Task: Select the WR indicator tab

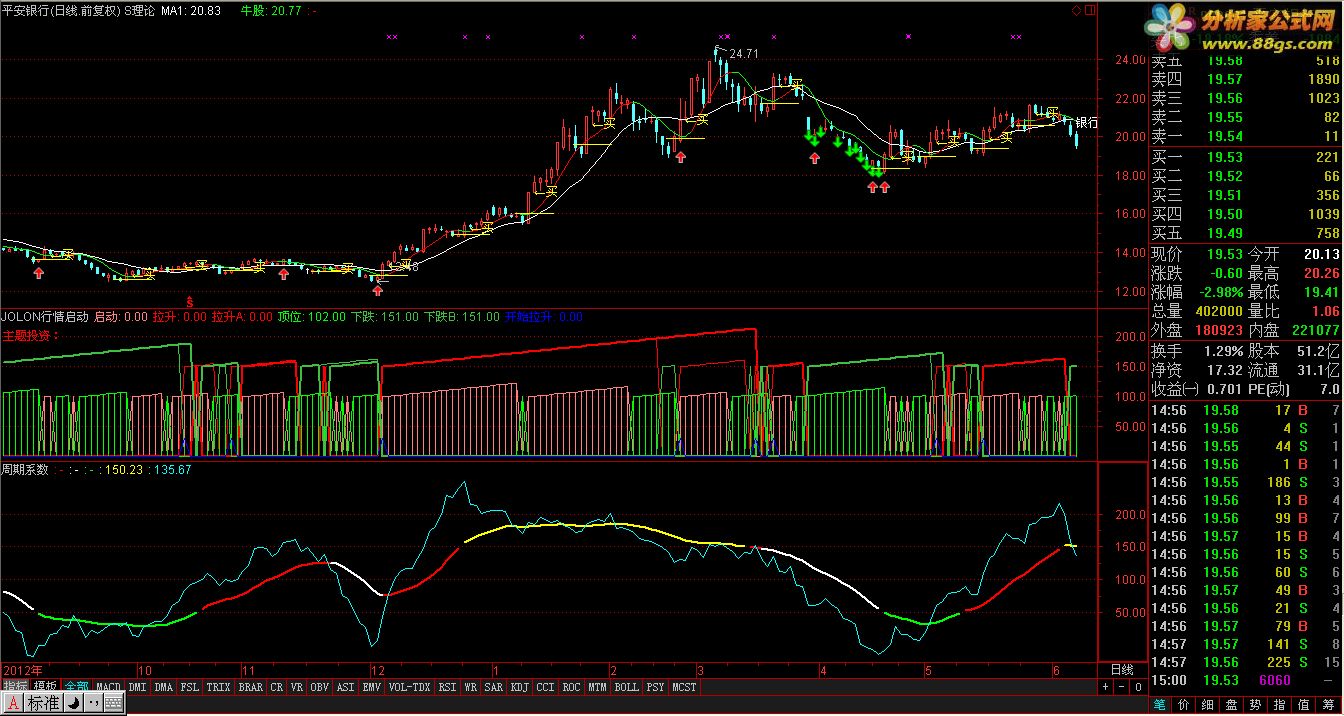Action: (x=470, y=687)
